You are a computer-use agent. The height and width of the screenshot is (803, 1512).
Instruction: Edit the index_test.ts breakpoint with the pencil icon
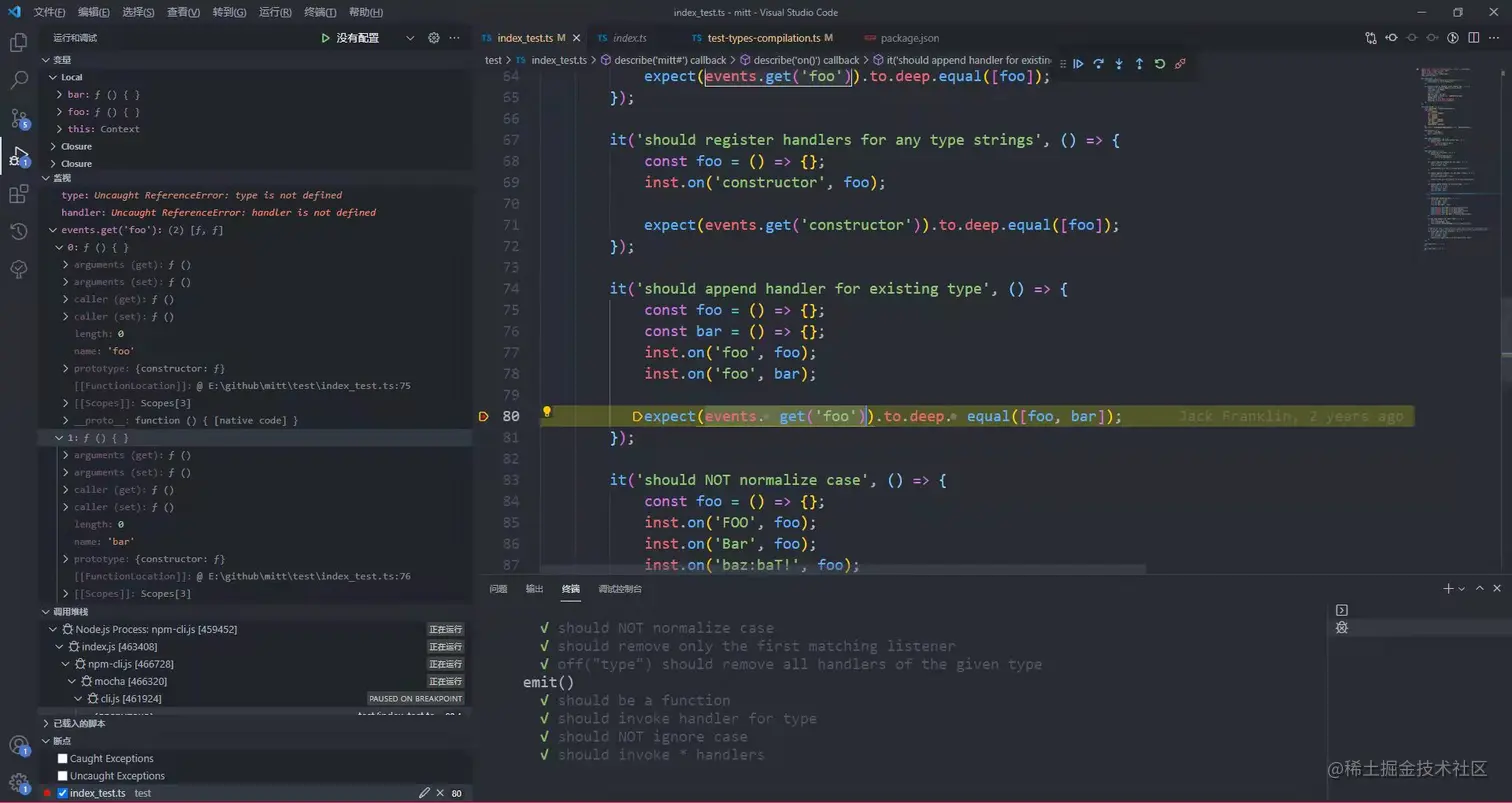coord(424,793)
